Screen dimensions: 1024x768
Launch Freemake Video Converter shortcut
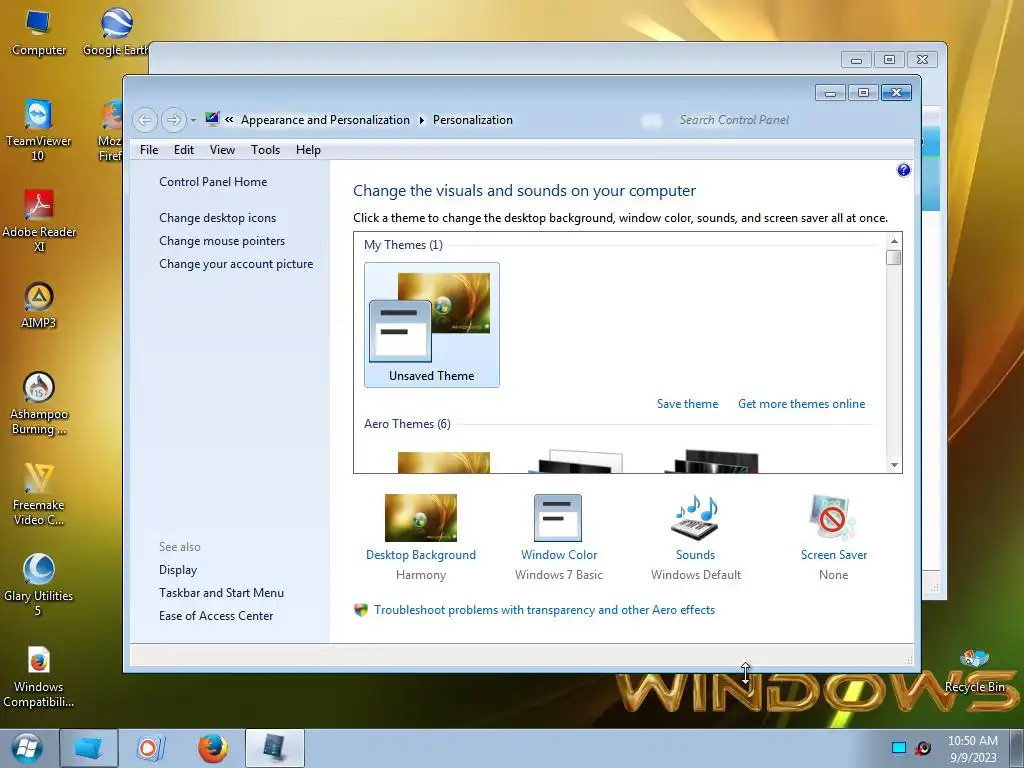(39, 494)
